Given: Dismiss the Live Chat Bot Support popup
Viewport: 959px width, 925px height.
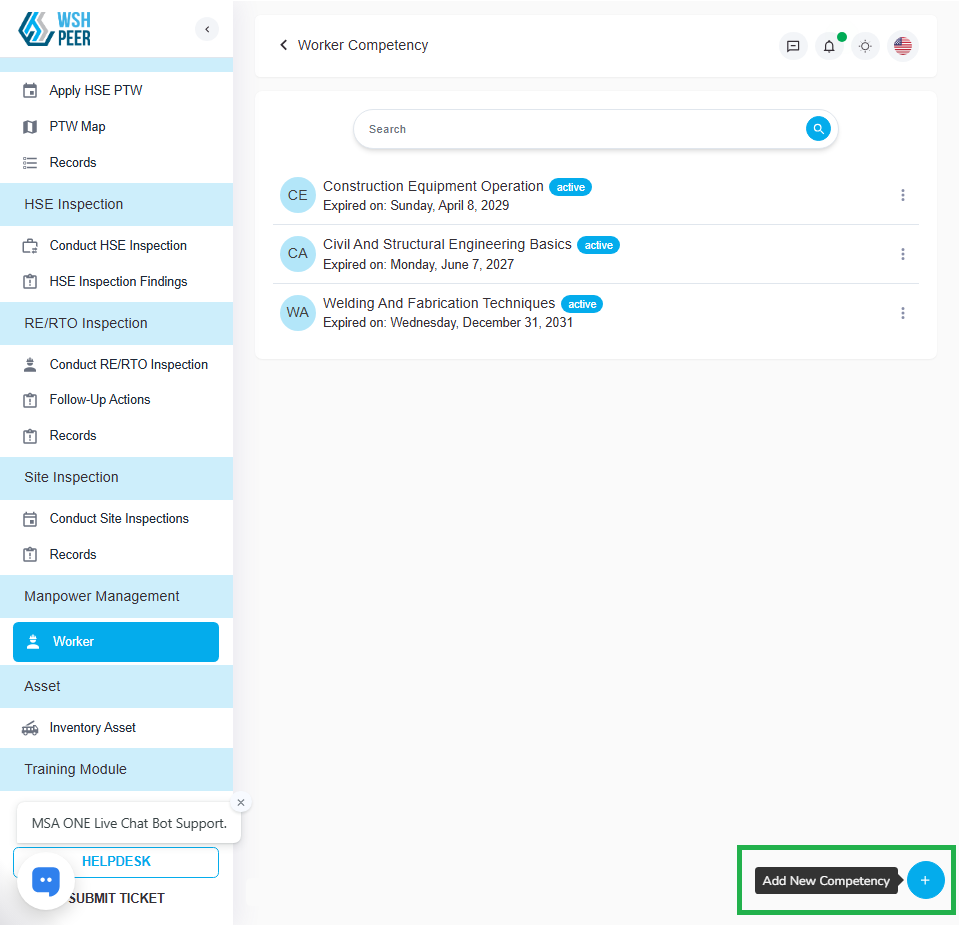Looking at the screenshot, I should click(240, 802).
